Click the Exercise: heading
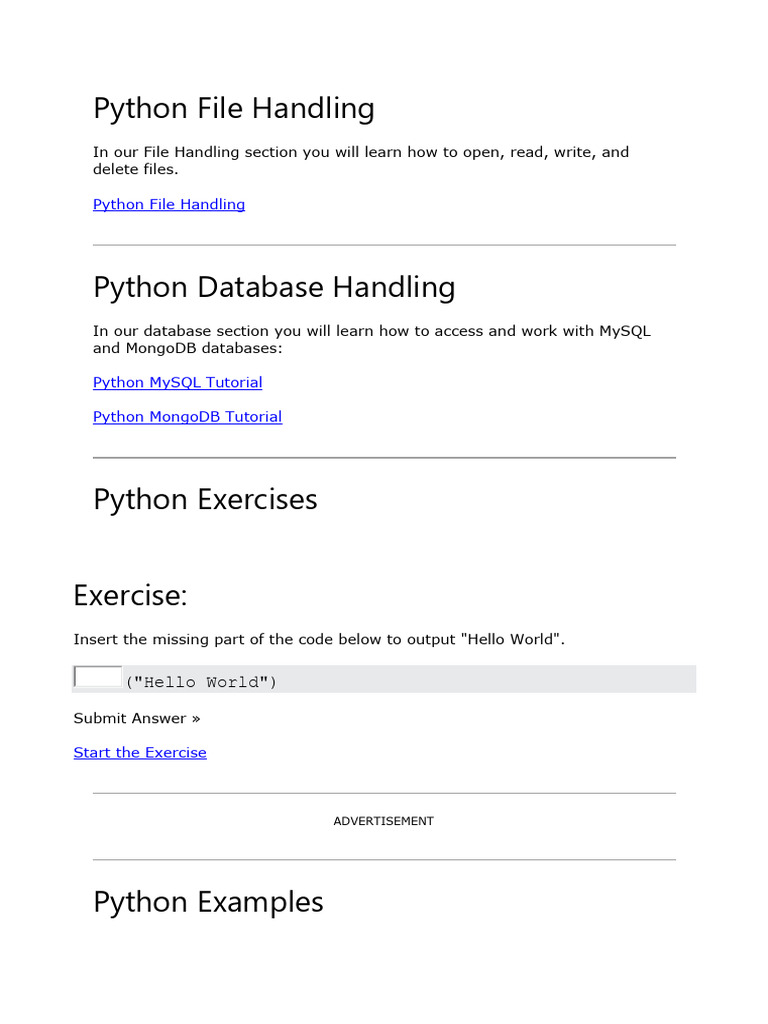 (x=130, y=595)
